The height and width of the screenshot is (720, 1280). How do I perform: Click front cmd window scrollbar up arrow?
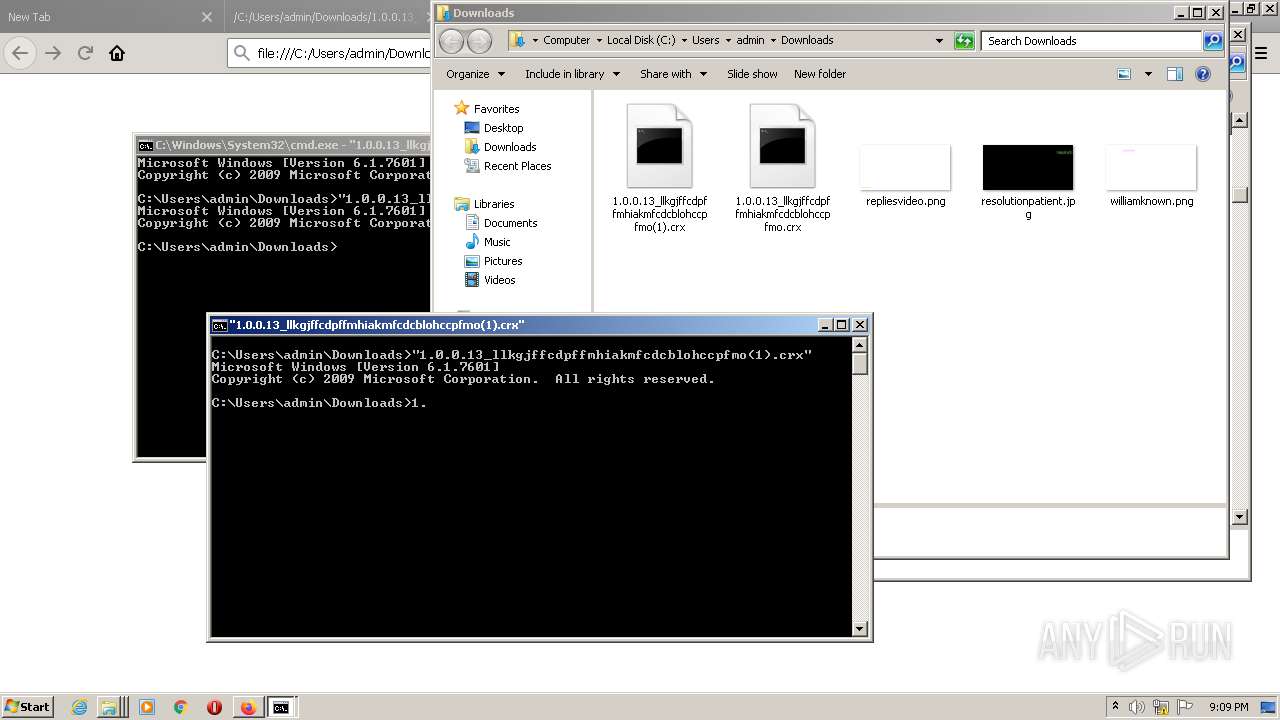click(859, 344)
